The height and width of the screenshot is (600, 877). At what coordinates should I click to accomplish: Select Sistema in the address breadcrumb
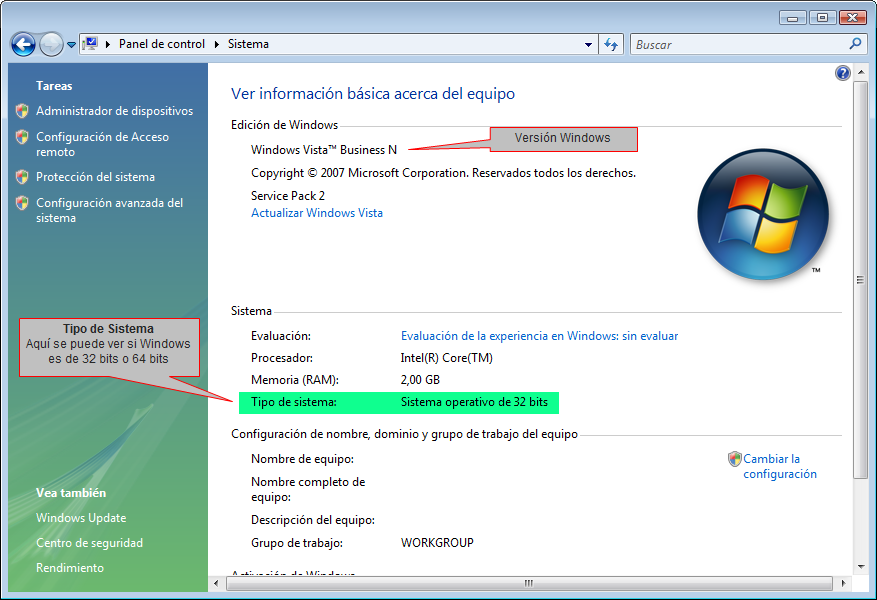coord(248,44)
